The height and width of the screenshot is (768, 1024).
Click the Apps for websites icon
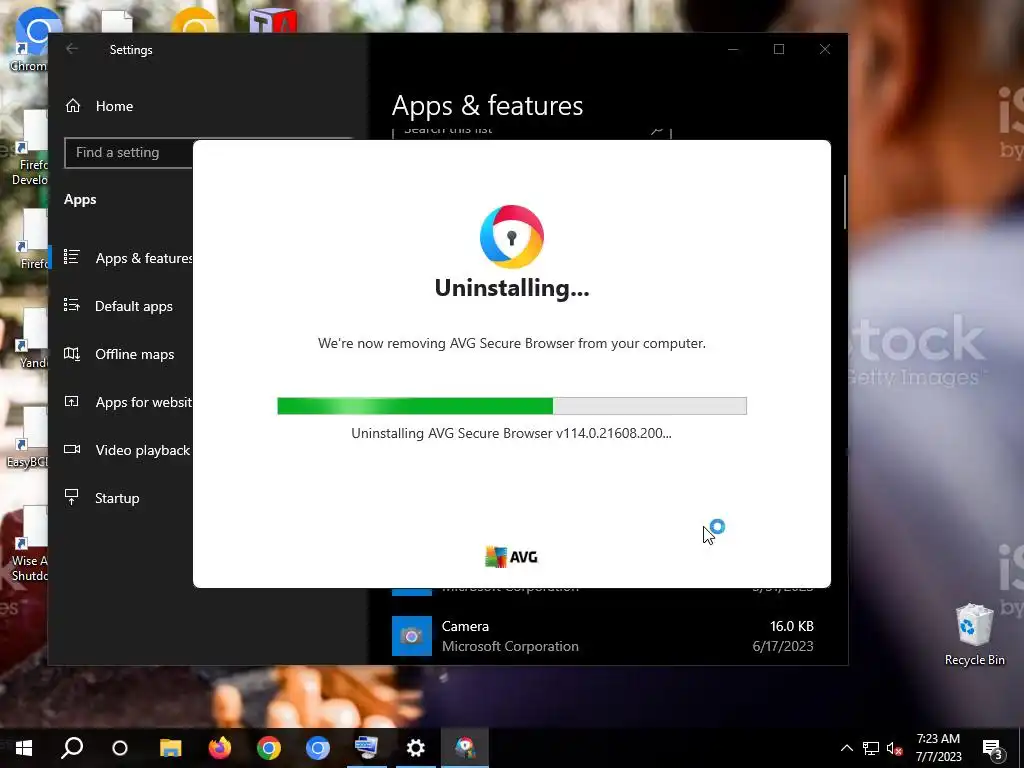[x=72, y=401]
